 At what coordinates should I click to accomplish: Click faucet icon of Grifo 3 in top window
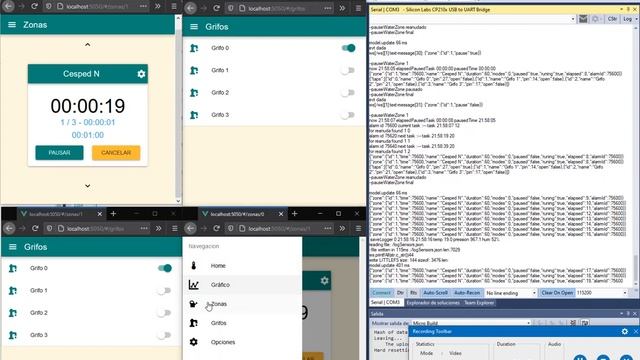pos(194,115)
